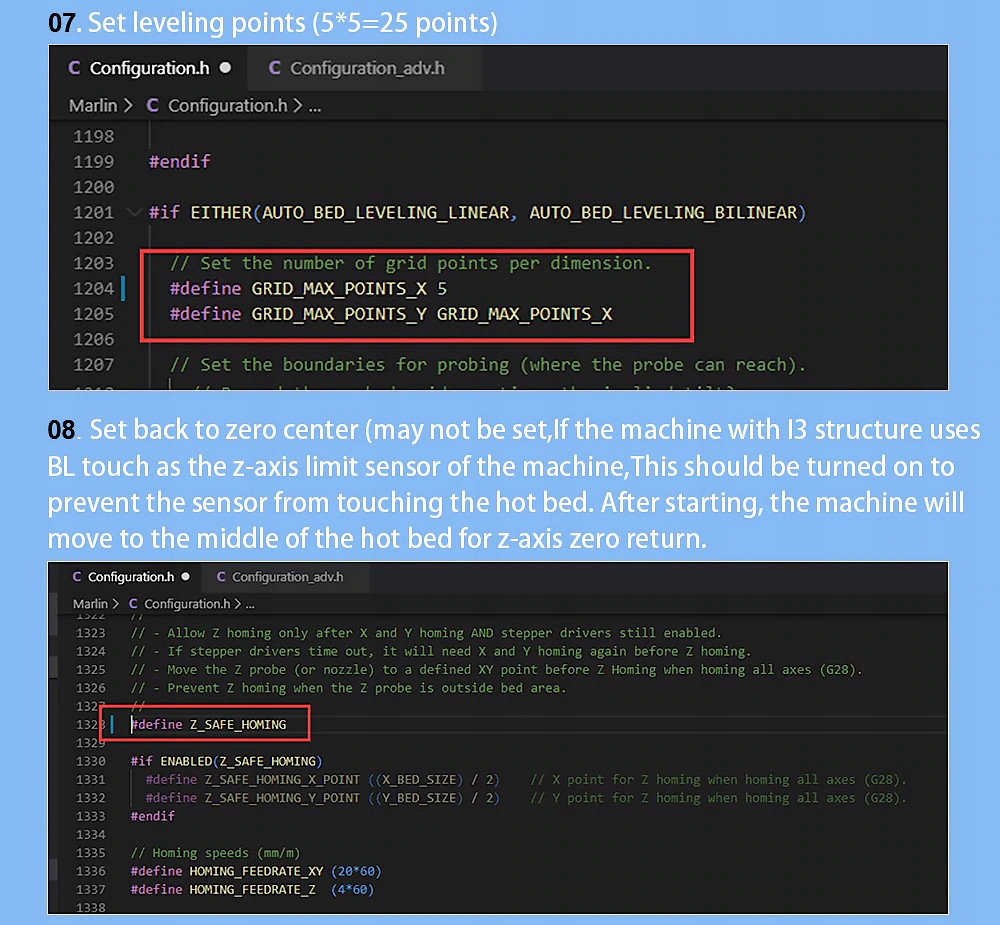The width and height of the screenshot is (1000, 925).
Task: Click the Configuration.h breadcrumb in the step 08 editor
Action: click(187, 604)
